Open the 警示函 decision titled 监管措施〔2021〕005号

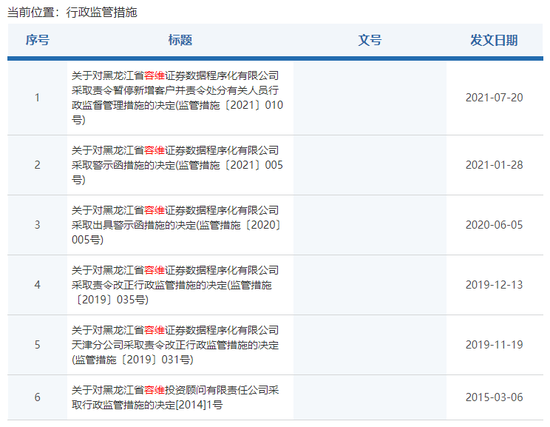point(177,165)
